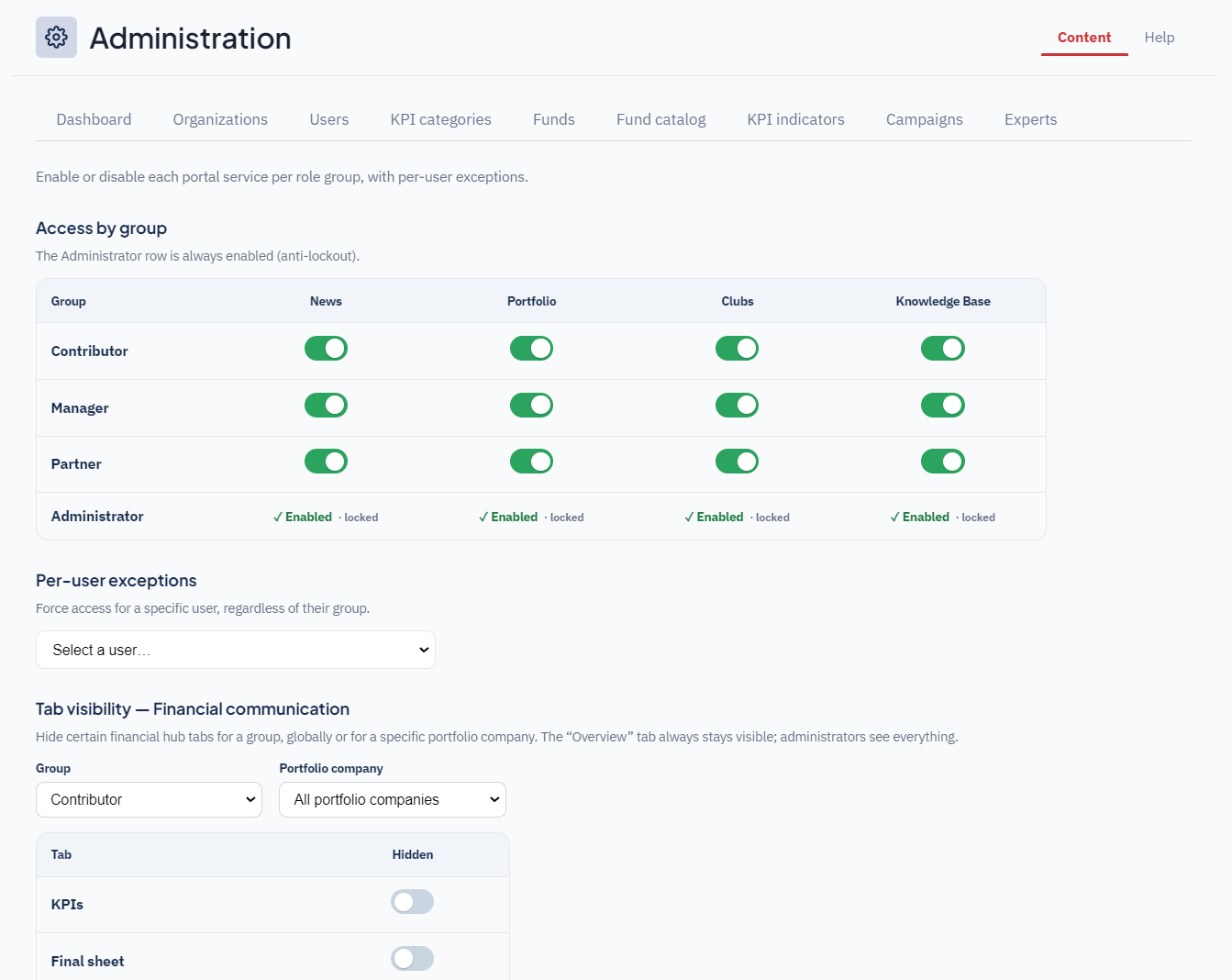Viewport: 1232px width, 980px height.
Task: Click the Knowledge Base column header
Action: click(x=943, y=301)
